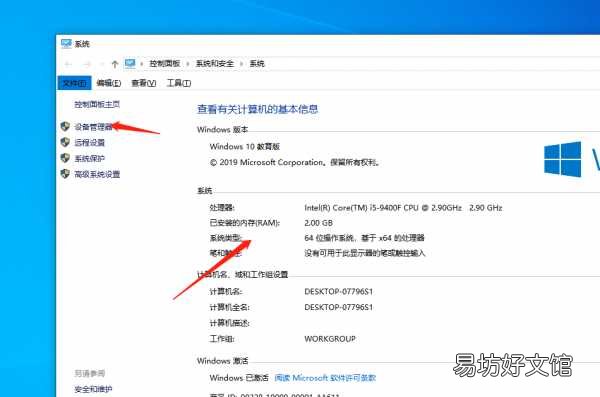Open the 编辑(E) menu
The width and height of the screenshot is (600, 397).
tap(109, 83)
